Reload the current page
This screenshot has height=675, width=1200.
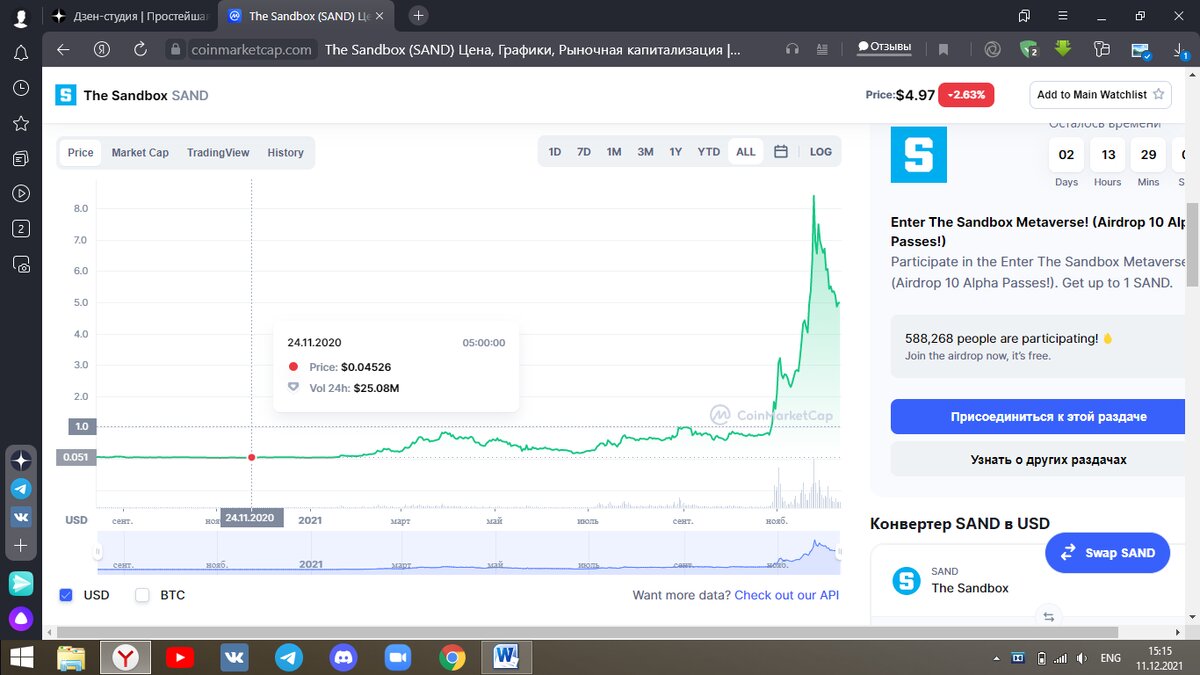tap(140, 49)
